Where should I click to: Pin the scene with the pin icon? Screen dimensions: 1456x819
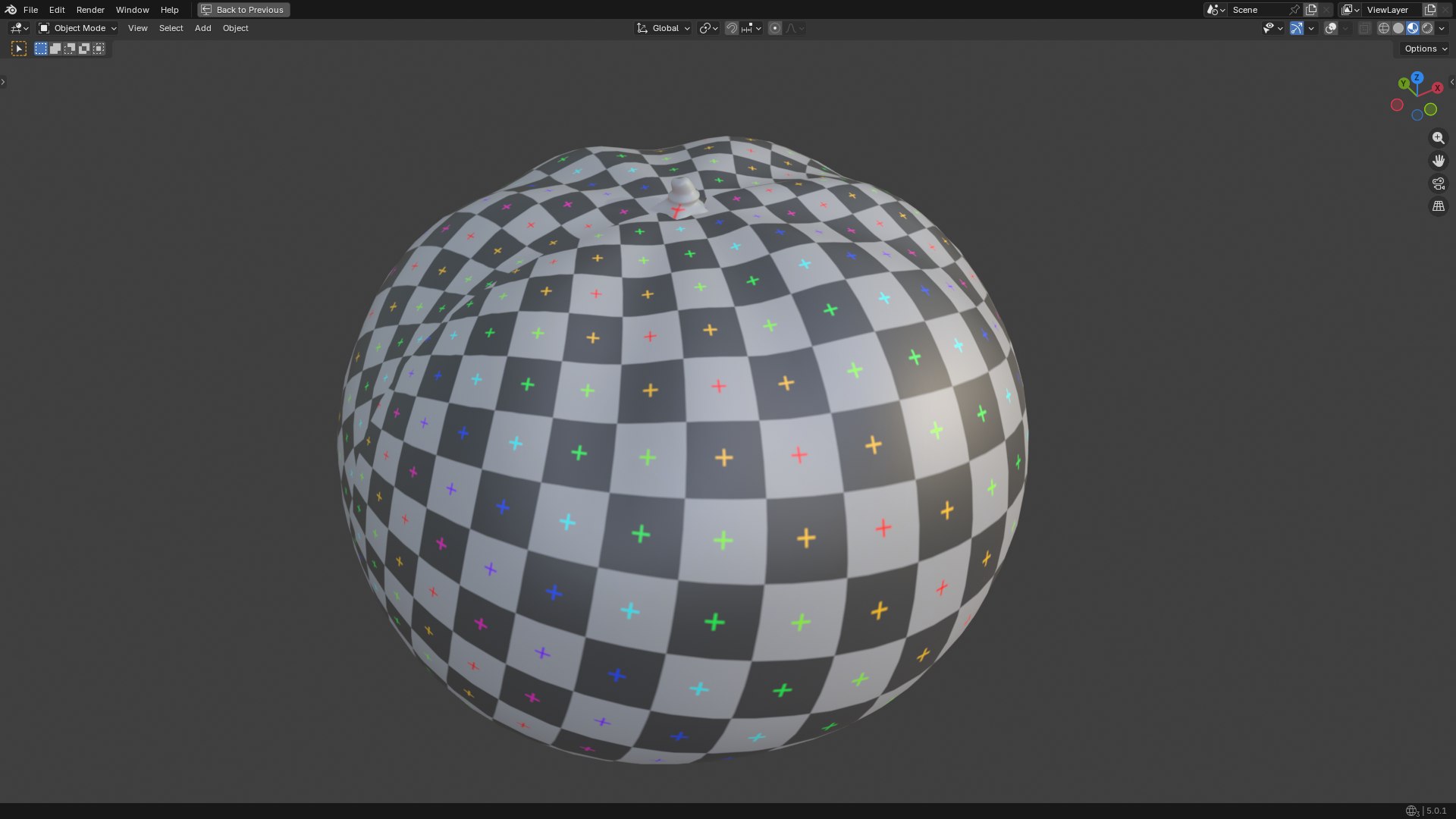click(x=1294, y=10)
